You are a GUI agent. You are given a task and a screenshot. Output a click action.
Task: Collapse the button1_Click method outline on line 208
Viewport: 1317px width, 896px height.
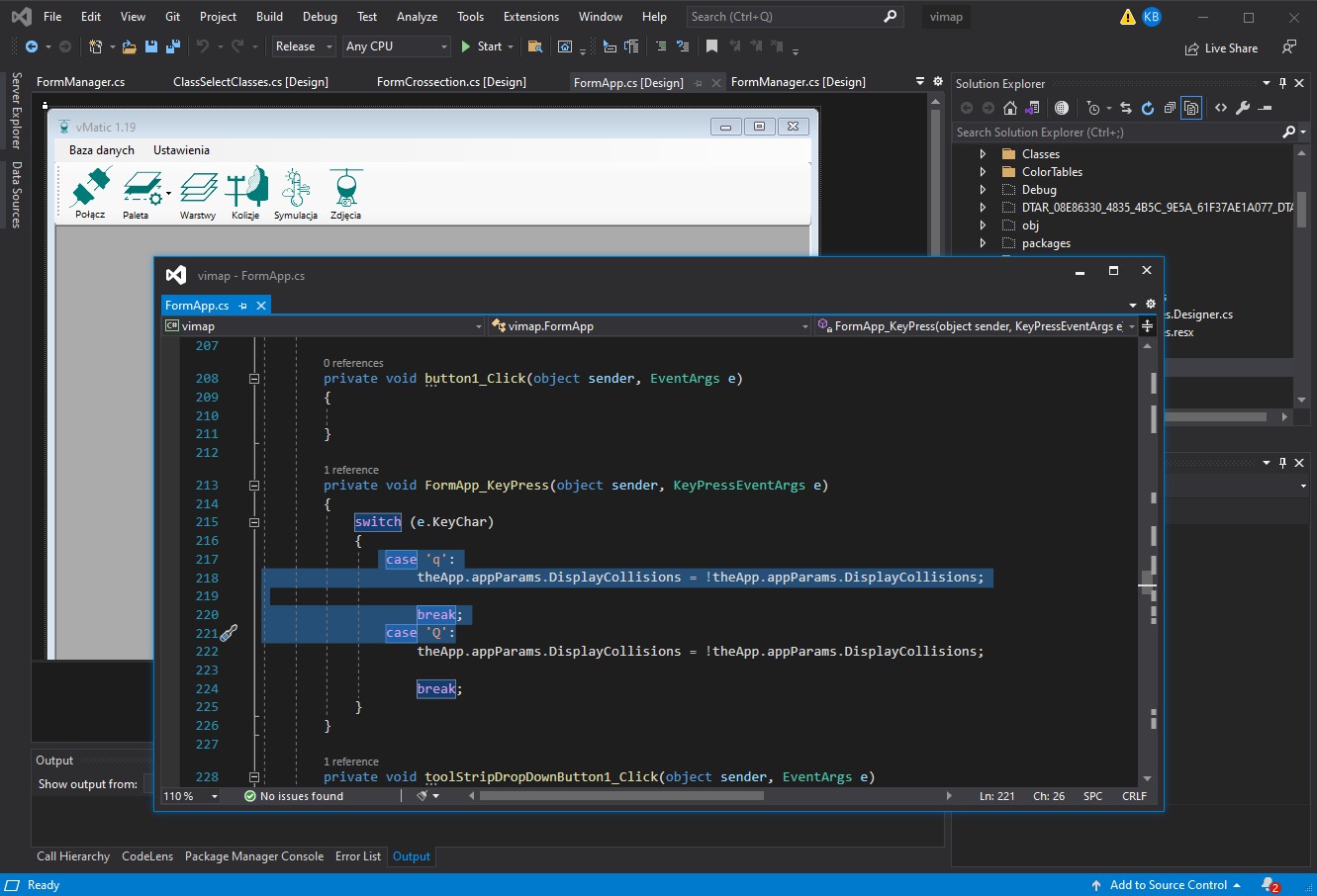(254, 379)
